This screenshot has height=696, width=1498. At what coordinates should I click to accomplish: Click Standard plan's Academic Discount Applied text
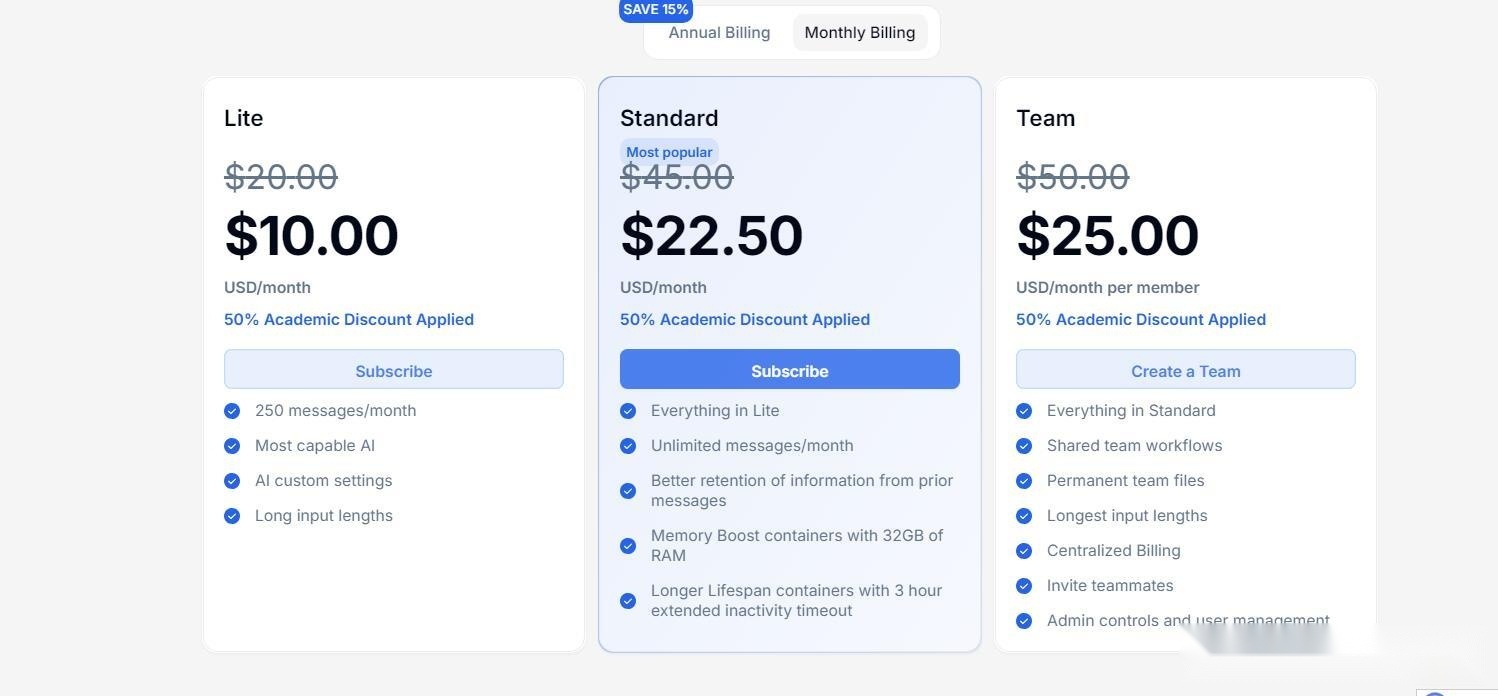pyautogui.click(x=745, y=319)
